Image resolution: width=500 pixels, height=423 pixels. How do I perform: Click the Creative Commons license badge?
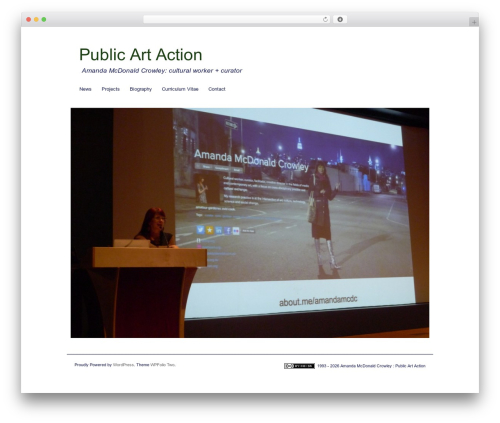299,366
